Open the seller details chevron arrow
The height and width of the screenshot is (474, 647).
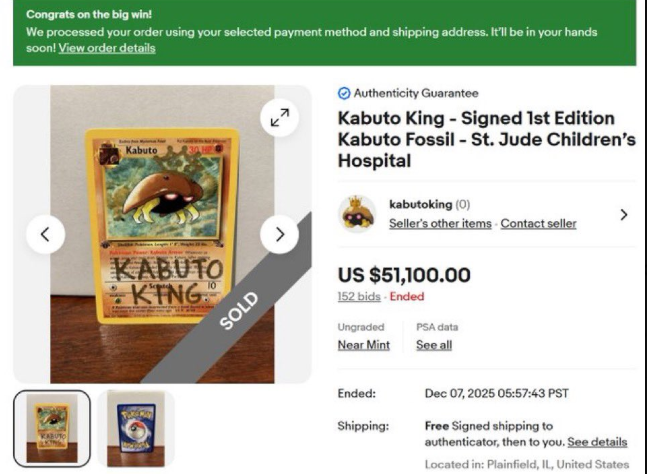624,214
